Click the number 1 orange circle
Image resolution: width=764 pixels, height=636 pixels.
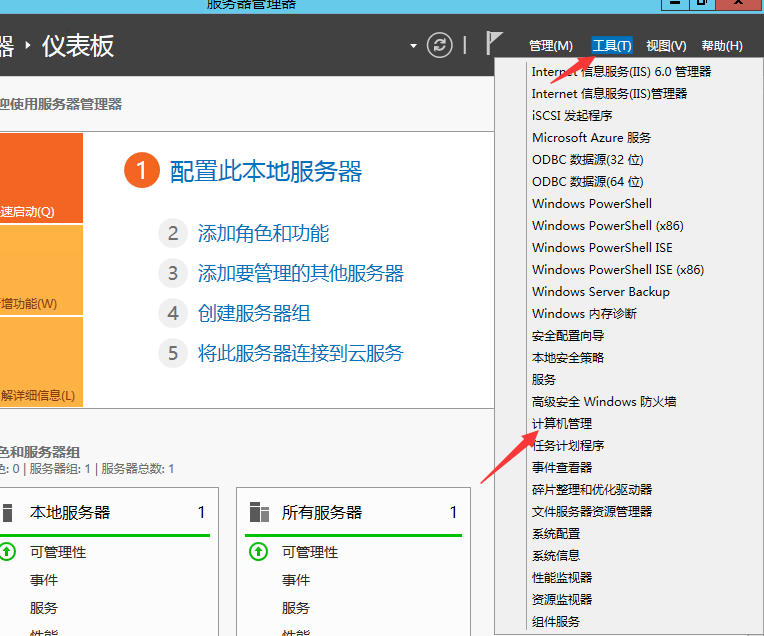[141, 171]
